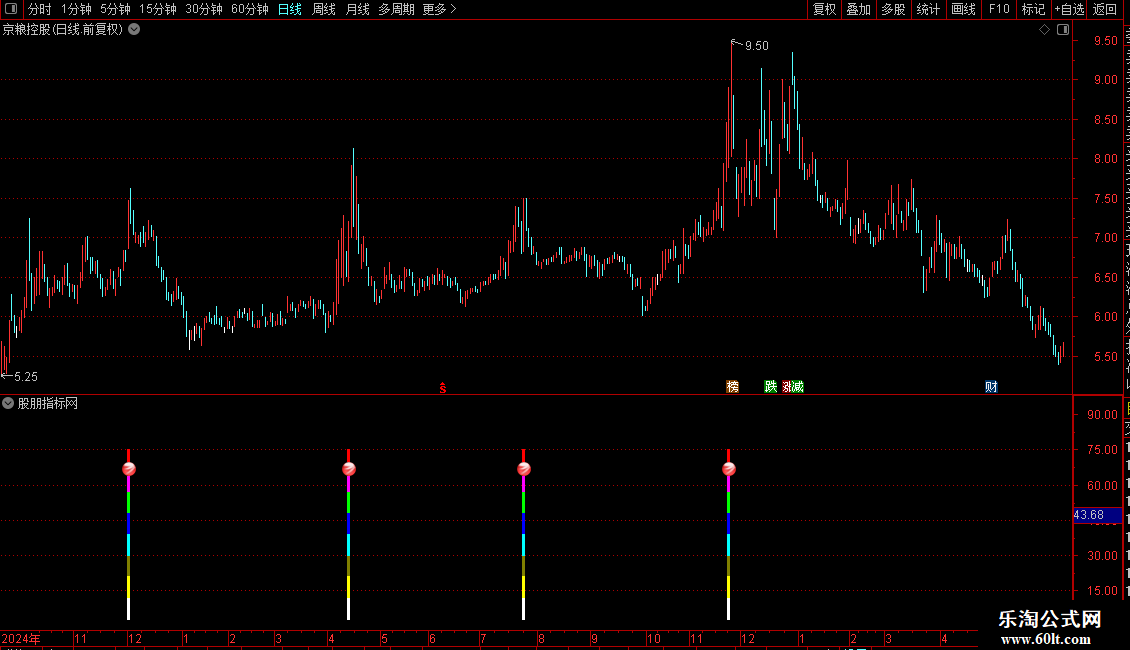The image size is (1130, 650).
Task: Click the 75.00 indicator axis label
Action: pyautogui.click(x=1103, y=450)
